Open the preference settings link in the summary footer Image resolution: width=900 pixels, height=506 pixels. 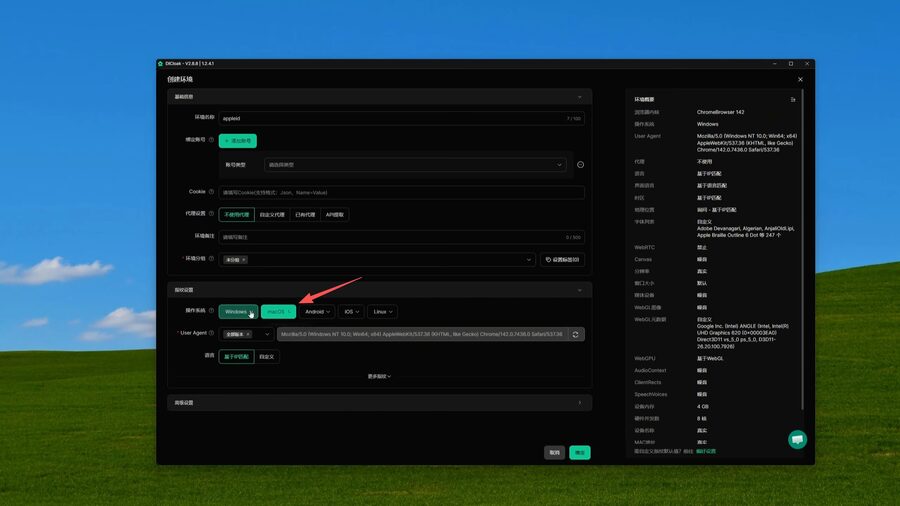(705, 451)
